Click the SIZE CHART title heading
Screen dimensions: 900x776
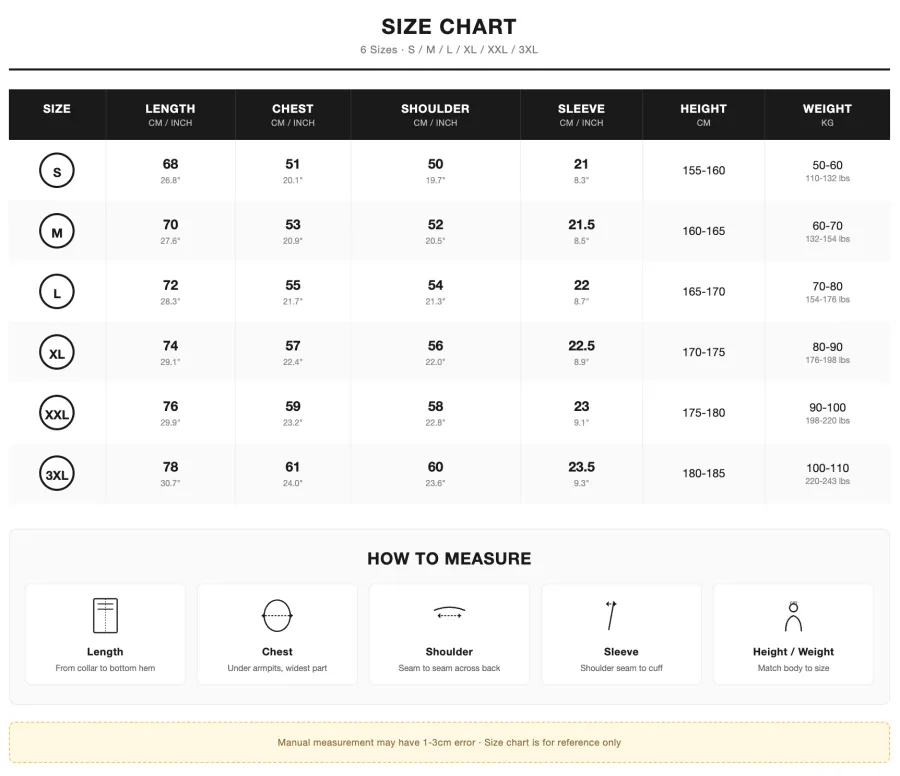(449, 26)
